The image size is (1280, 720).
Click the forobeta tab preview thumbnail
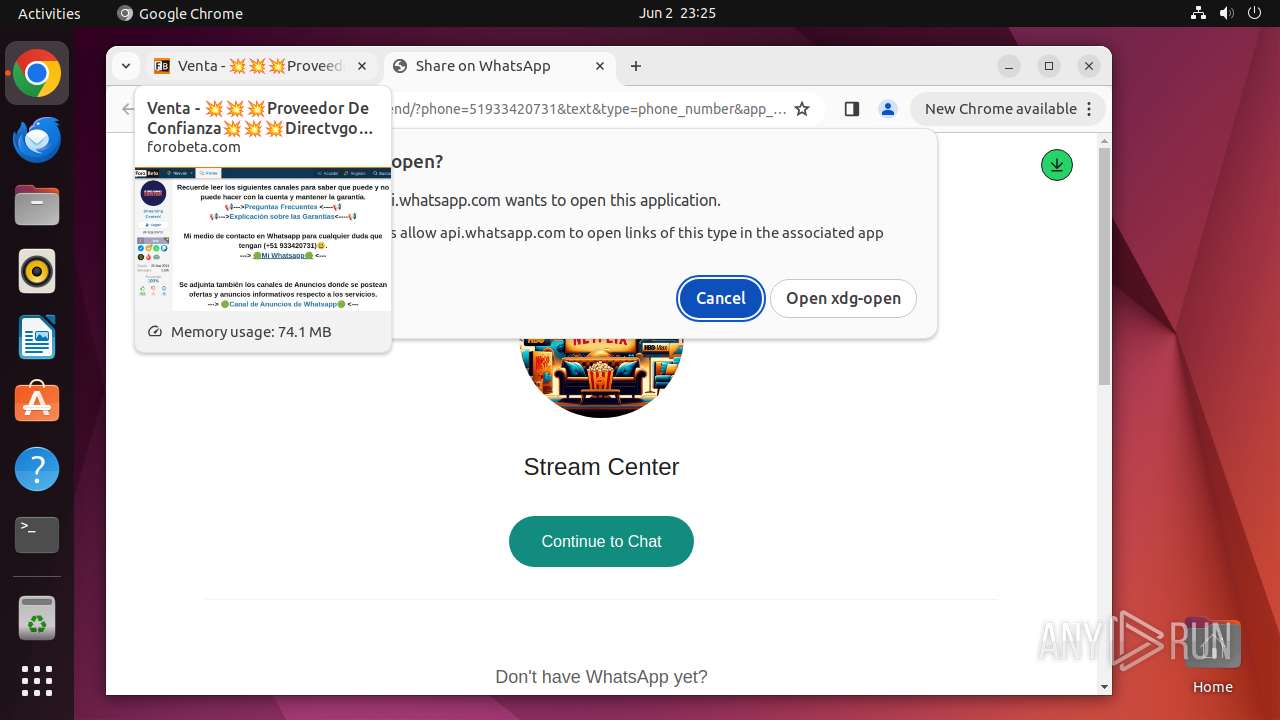pos(263,239)
